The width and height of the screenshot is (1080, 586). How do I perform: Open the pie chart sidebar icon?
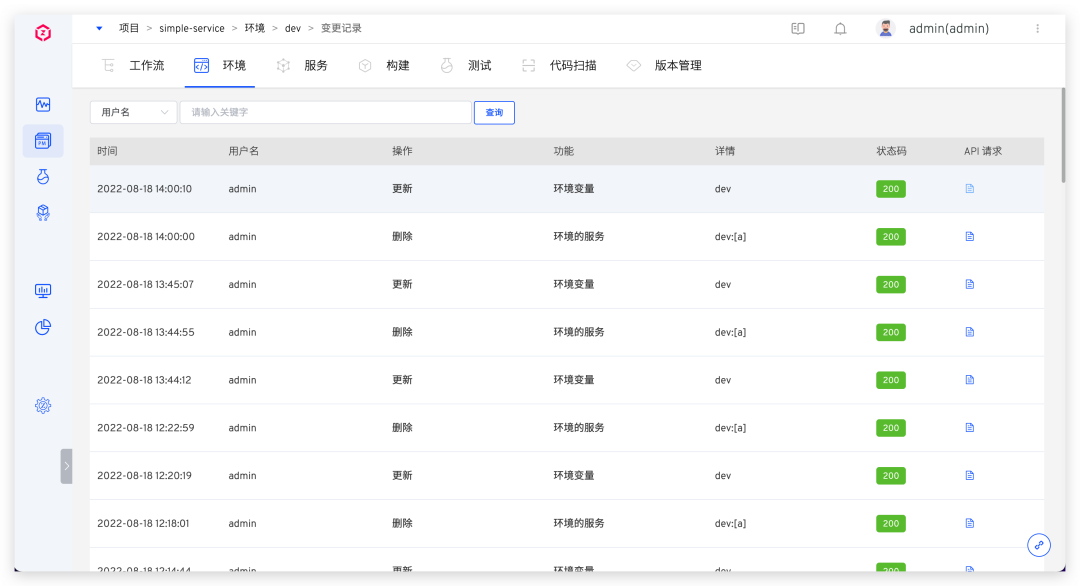coord(43,327)
